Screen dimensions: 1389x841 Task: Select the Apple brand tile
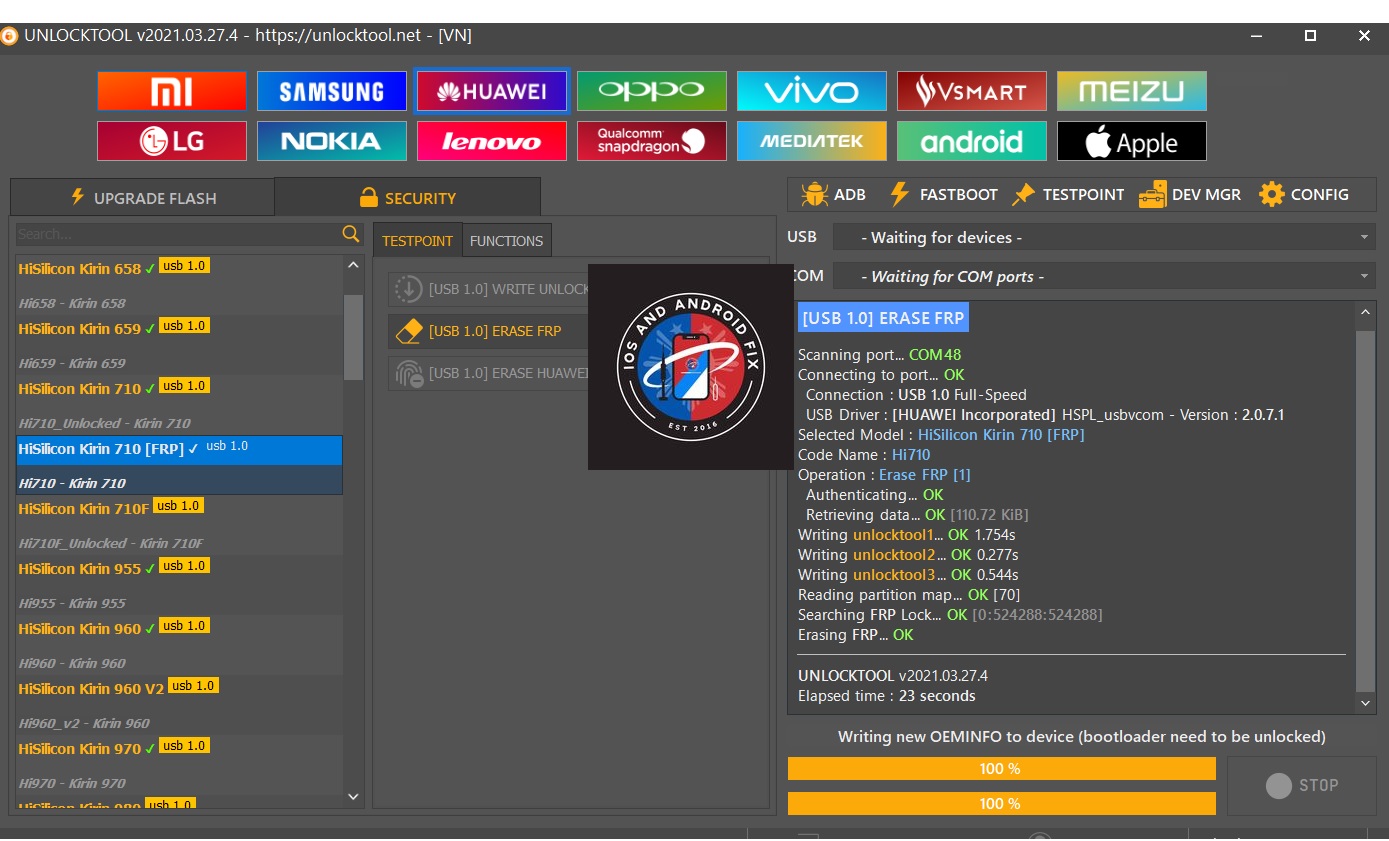(x=1132, y=141)
